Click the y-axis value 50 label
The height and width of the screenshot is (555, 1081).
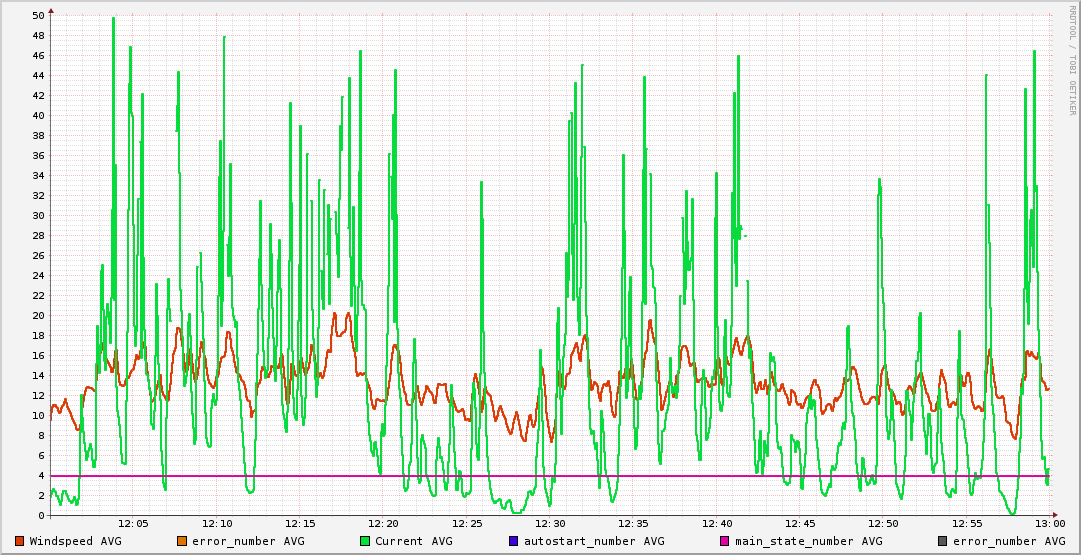coord(38,15)
